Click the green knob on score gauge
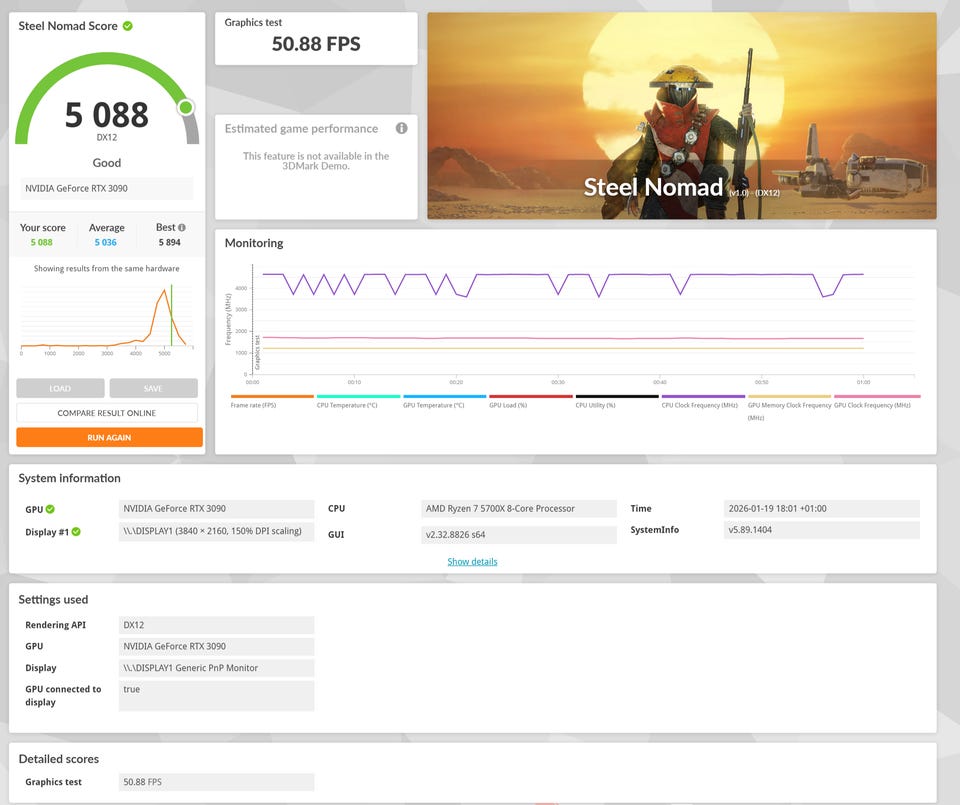This screenshot has height=805, width=960. point(186,107)
